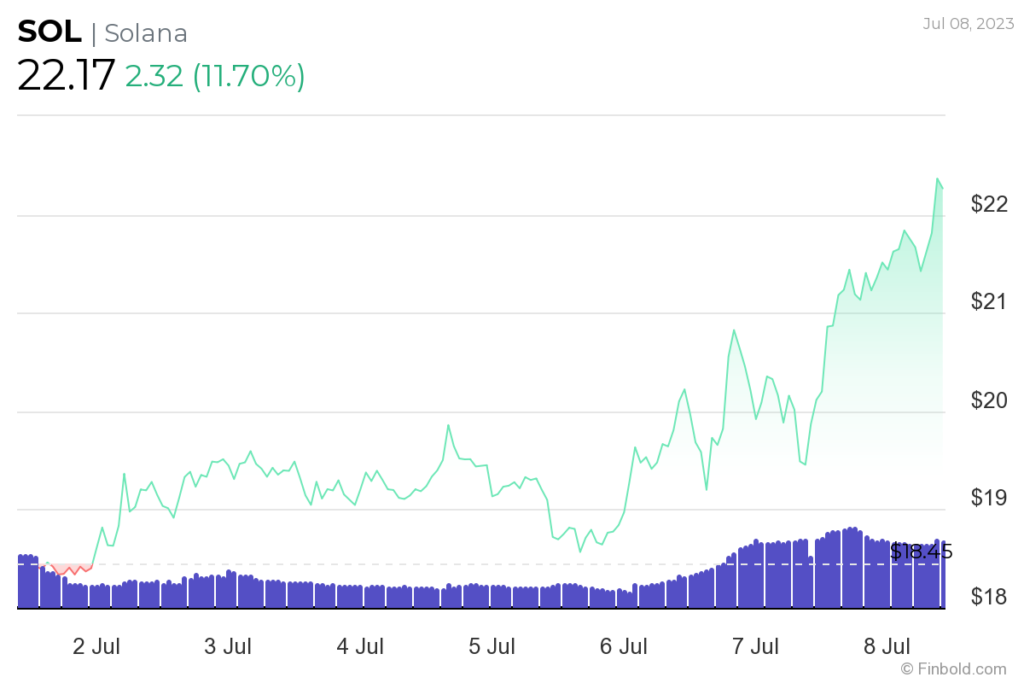Click the peak of the price line
Image resolution: width=1024 pixels, height=683 pixels.
938,180
